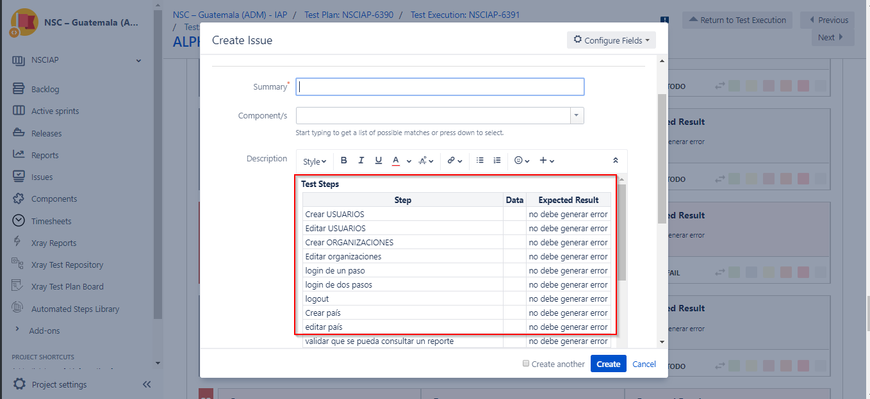
Task: Click the Releases ship icon
Action: pyautogui.click(x=18, y=133)
